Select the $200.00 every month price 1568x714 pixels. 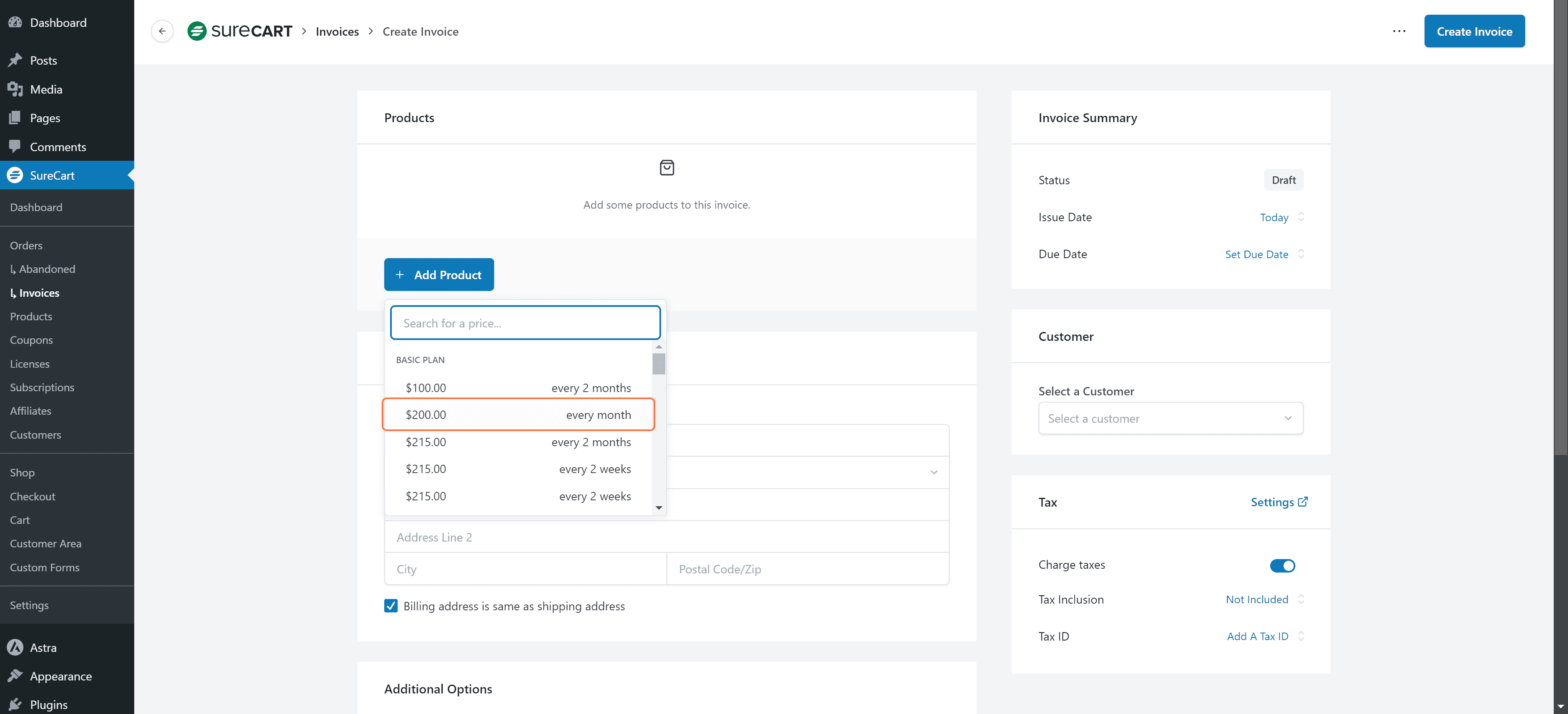(518, 415)
